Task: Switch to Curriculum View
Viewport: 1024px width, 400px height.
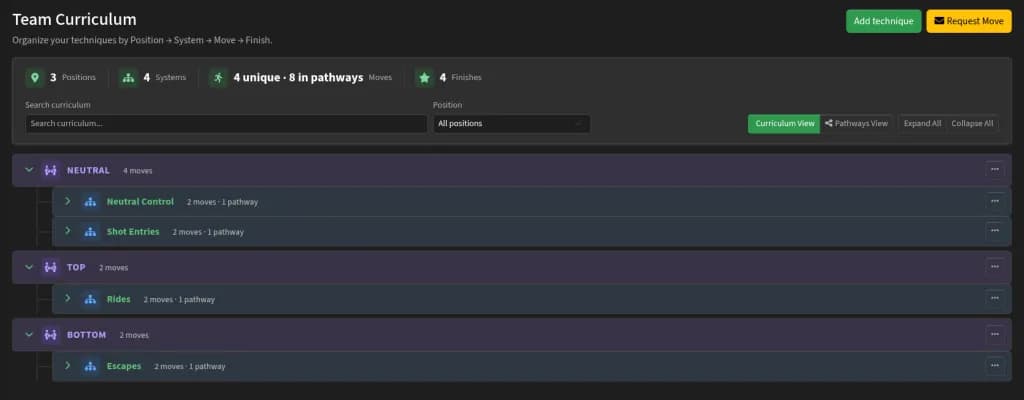Action: (784, 124)
